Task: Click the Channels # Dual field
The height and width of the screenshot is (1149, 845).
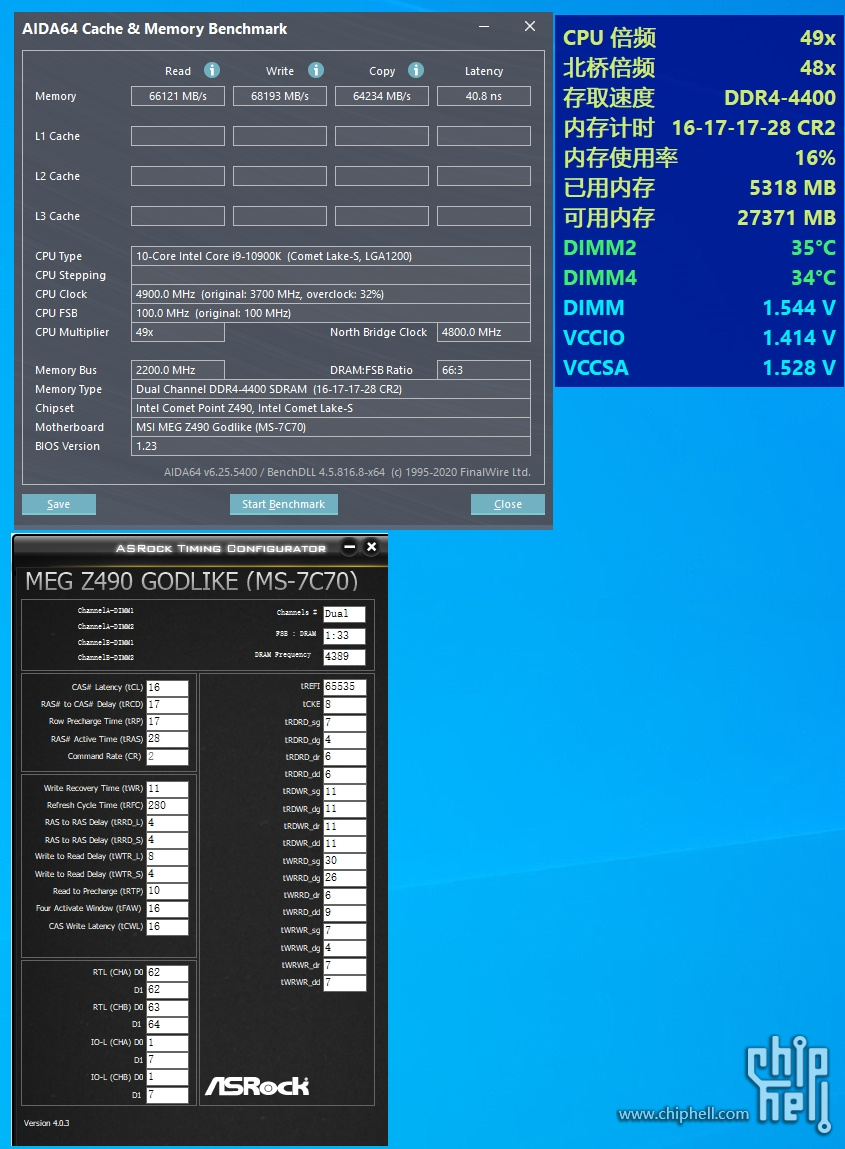Action: point(344,614)
